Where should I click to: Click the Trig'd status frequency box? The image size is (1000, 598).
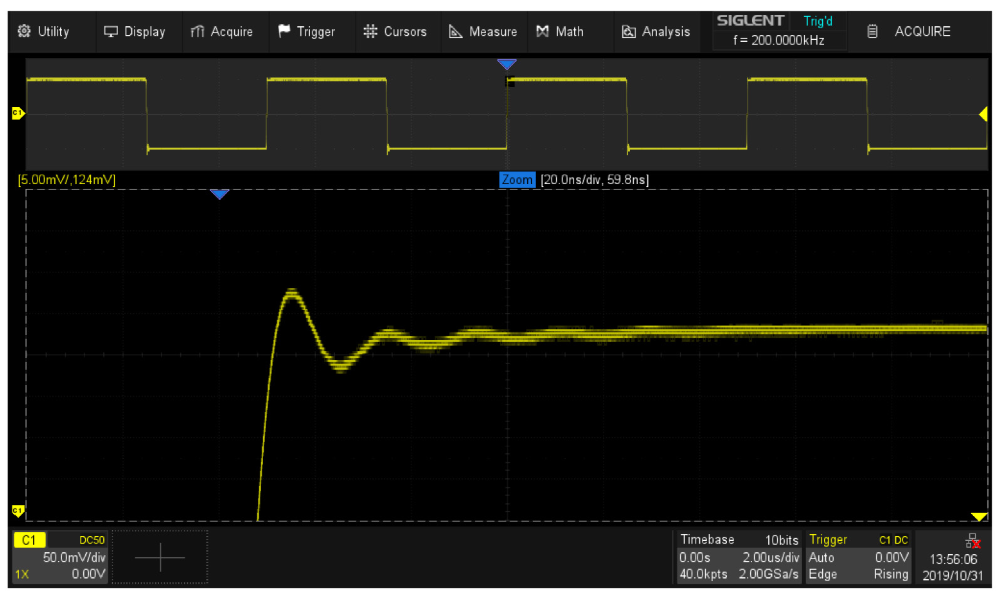(777, 31)
